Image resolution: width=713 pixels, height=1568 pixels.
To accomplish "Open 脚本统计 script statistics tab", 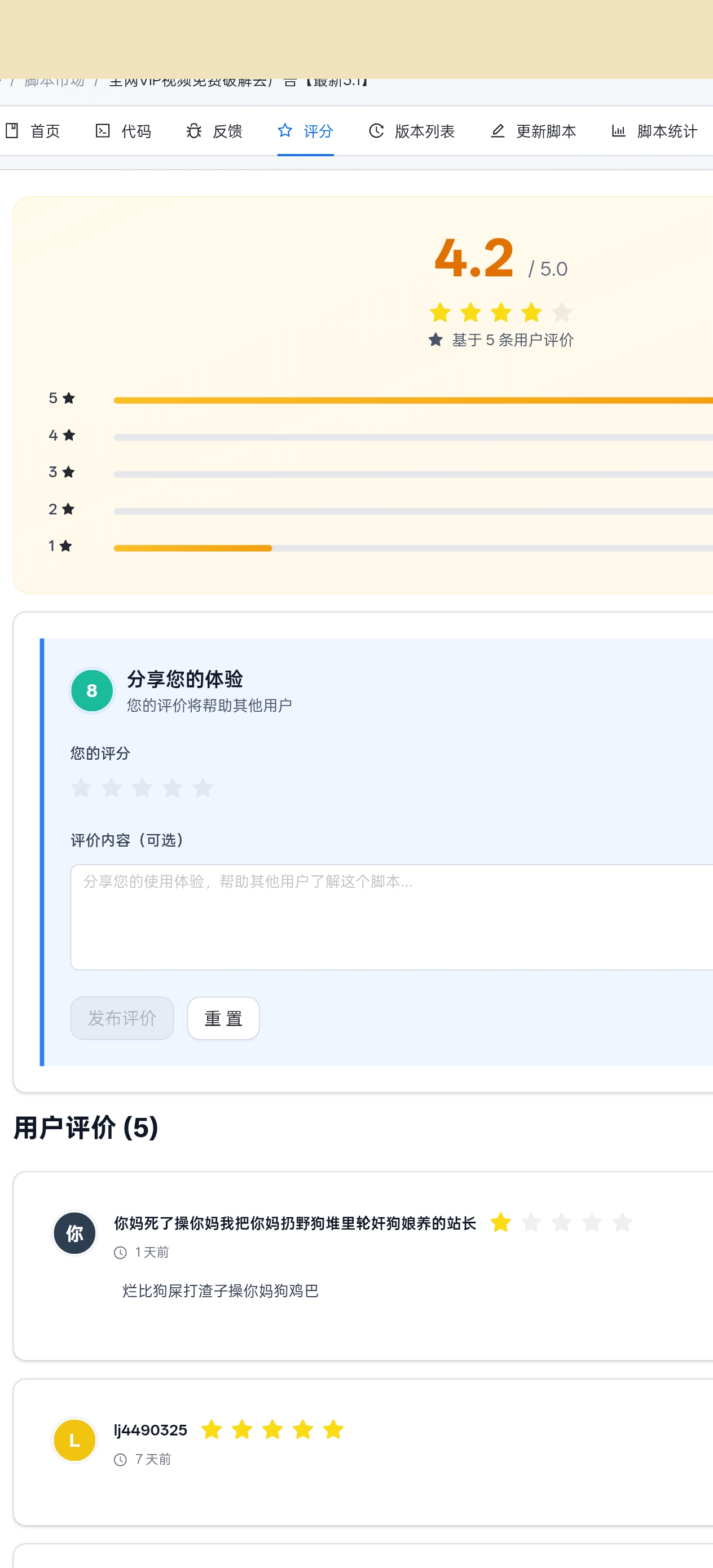I will 654,131.
